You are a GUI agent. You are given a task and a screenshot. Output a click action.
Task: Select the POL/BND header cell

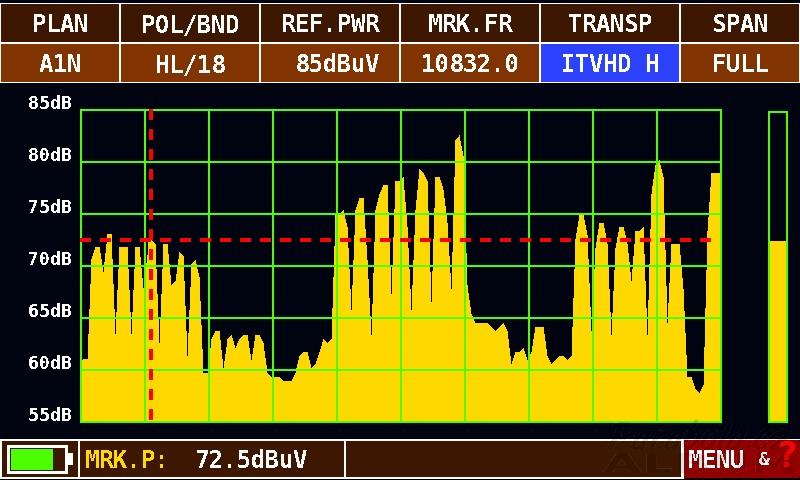click(x=190, y=23)
